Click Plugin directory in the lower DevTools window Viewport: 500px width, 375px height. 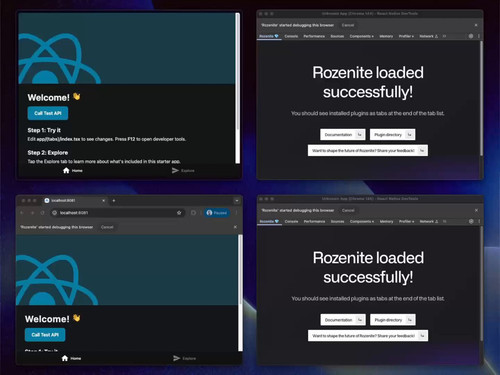click(x=393, y=320)
